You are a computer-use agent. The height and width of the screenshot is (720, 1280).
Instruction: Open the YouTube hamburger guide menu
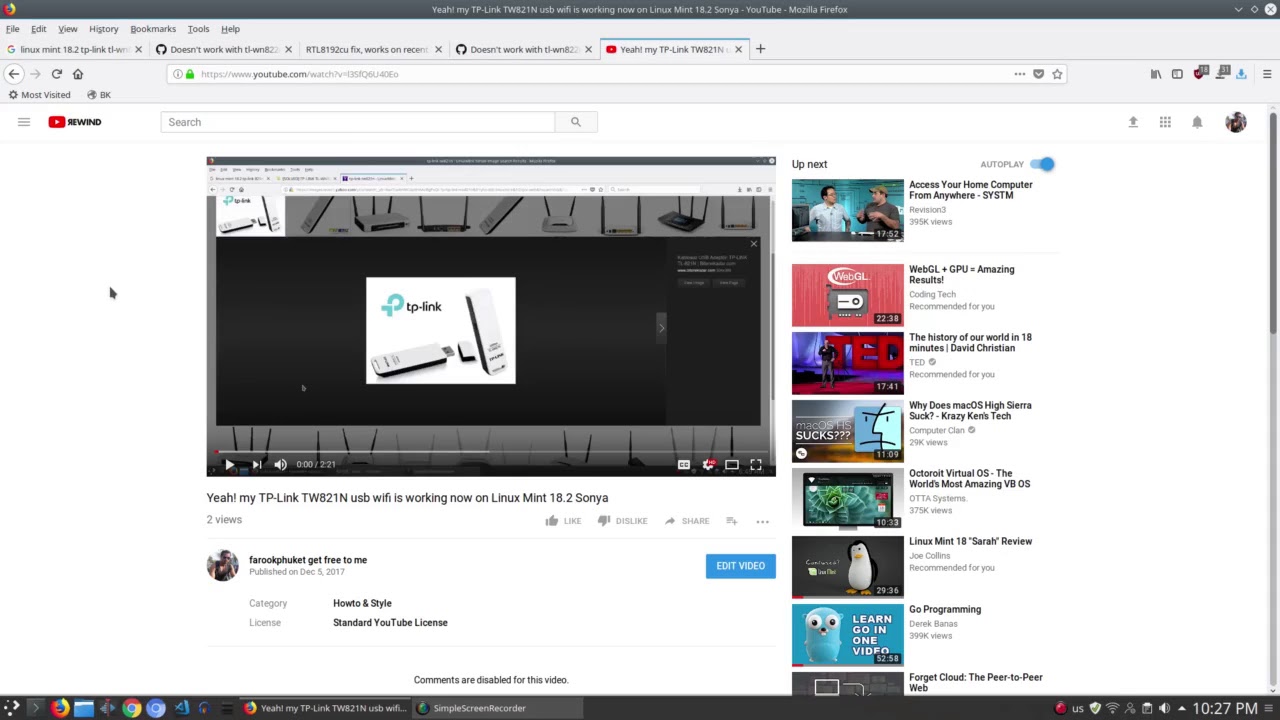coord(24,122)
